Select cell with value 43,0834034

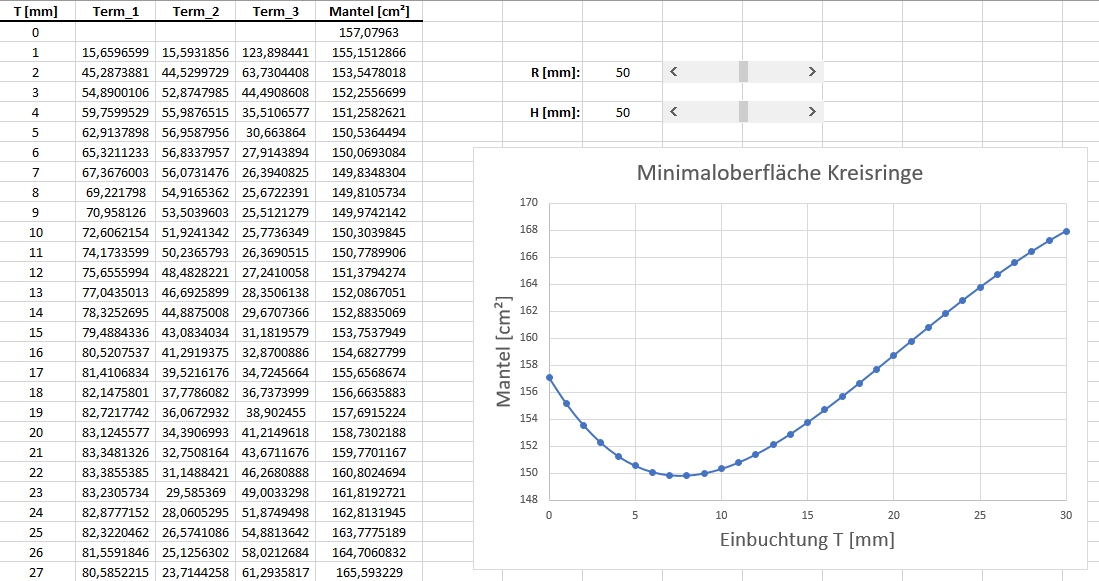click(x=196, y=332)
